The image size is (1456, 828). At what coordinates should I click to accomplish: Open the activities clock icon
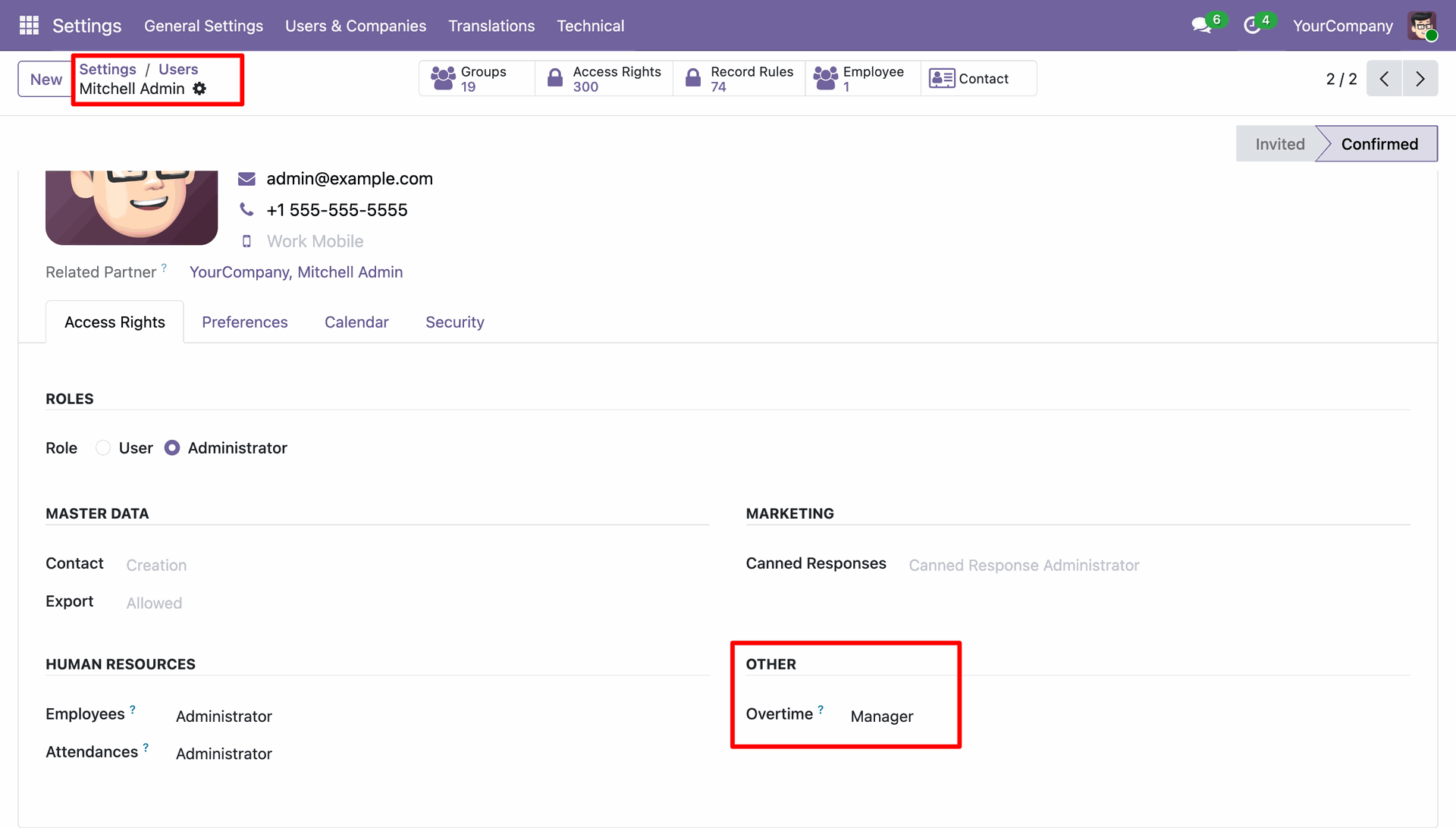[1252, 26]
